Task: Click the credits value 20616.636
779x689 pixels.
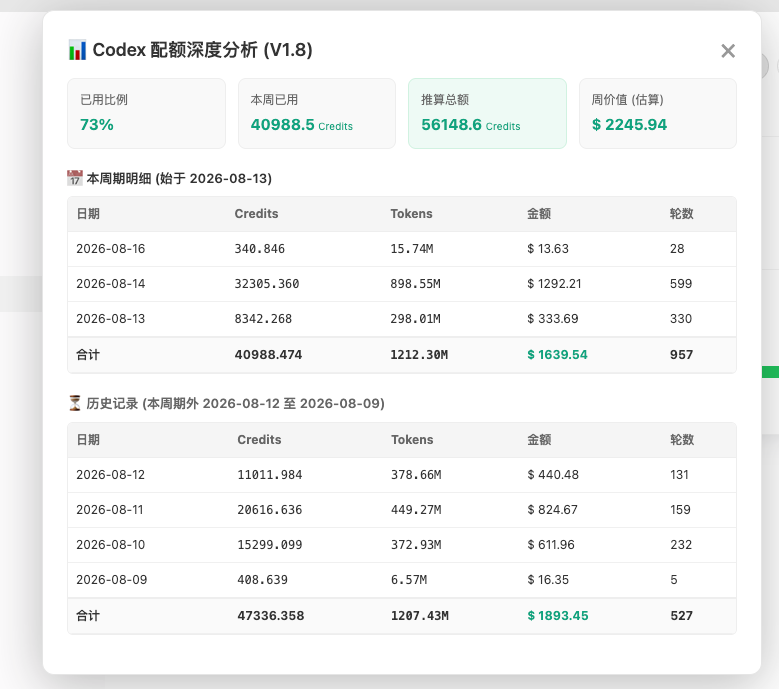Action: click(270, 510)
